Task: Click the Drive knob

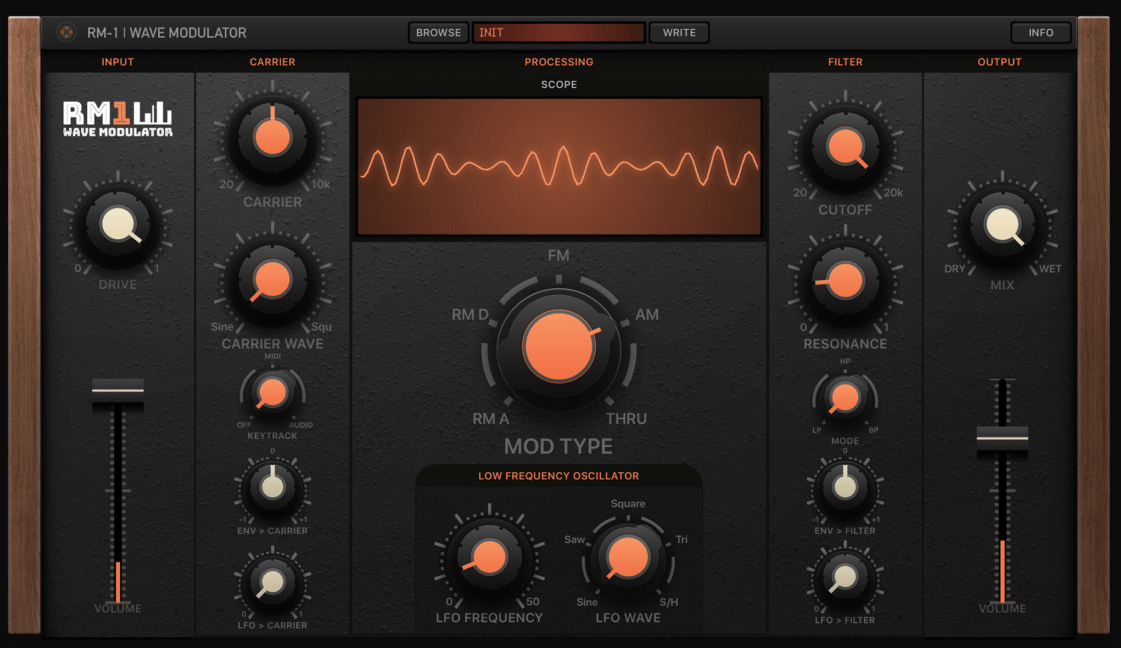Action: tap(118, 225)
